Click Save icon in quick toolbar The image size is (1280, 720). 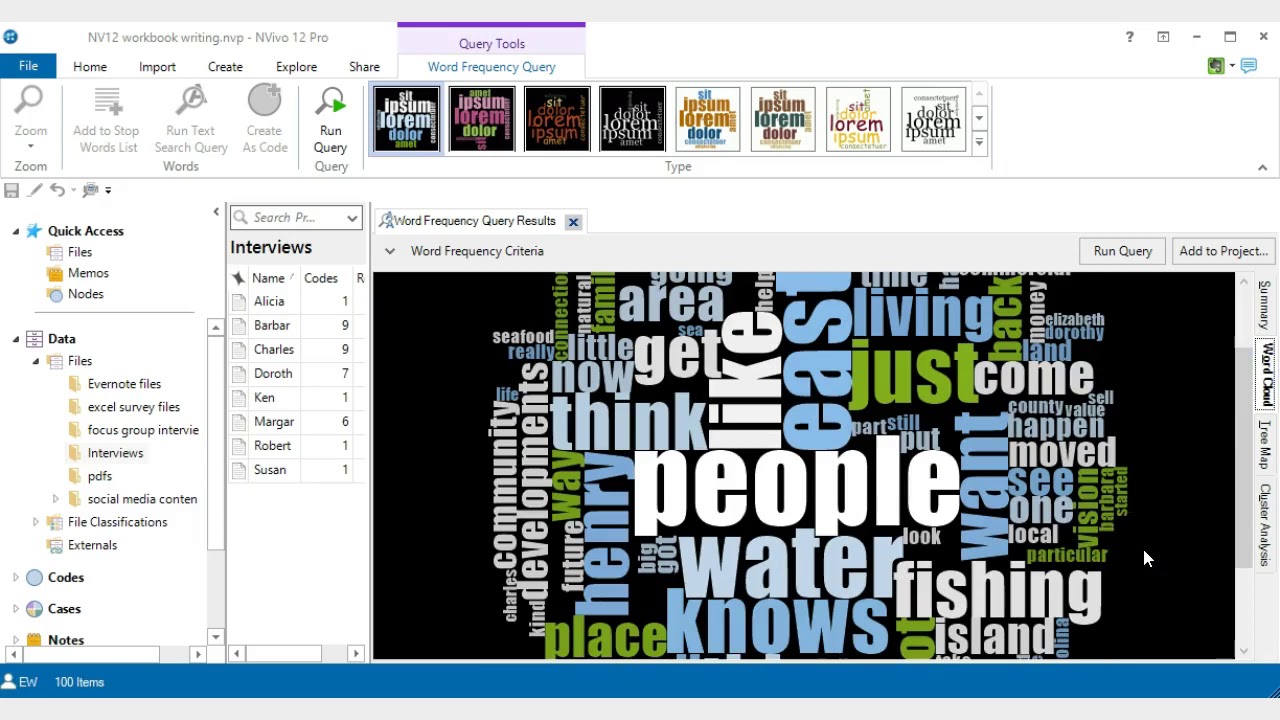pyautogui.click(x=11, y=190)
